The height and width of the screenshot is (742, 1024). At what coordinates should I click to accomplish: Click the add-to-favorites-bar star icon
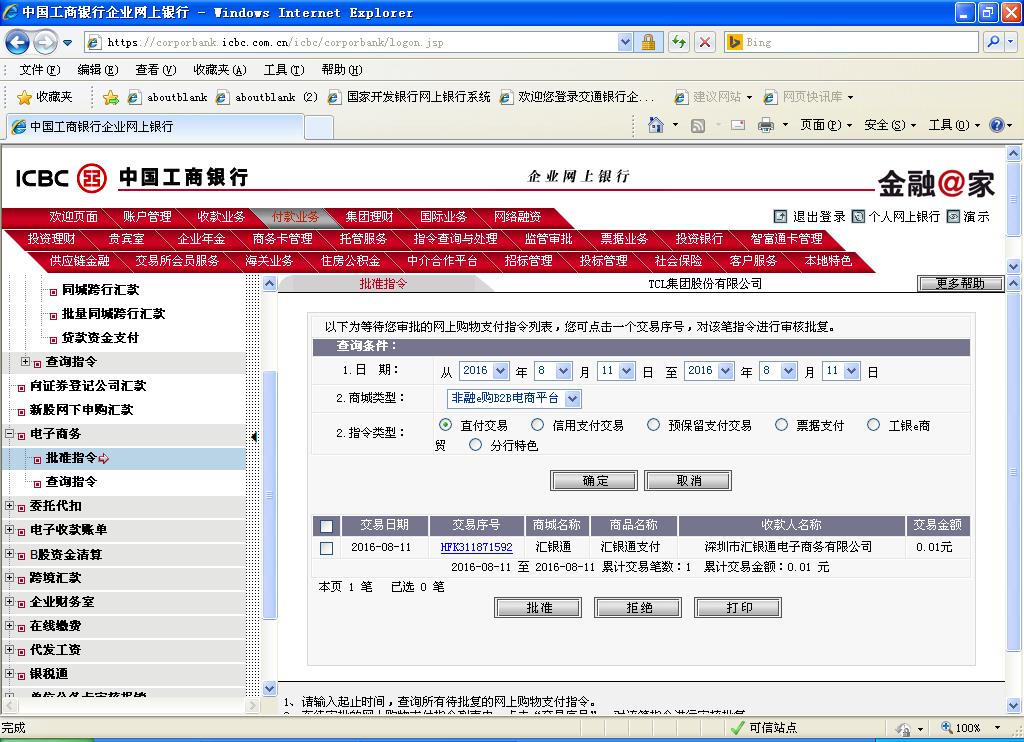click(111, 97)
